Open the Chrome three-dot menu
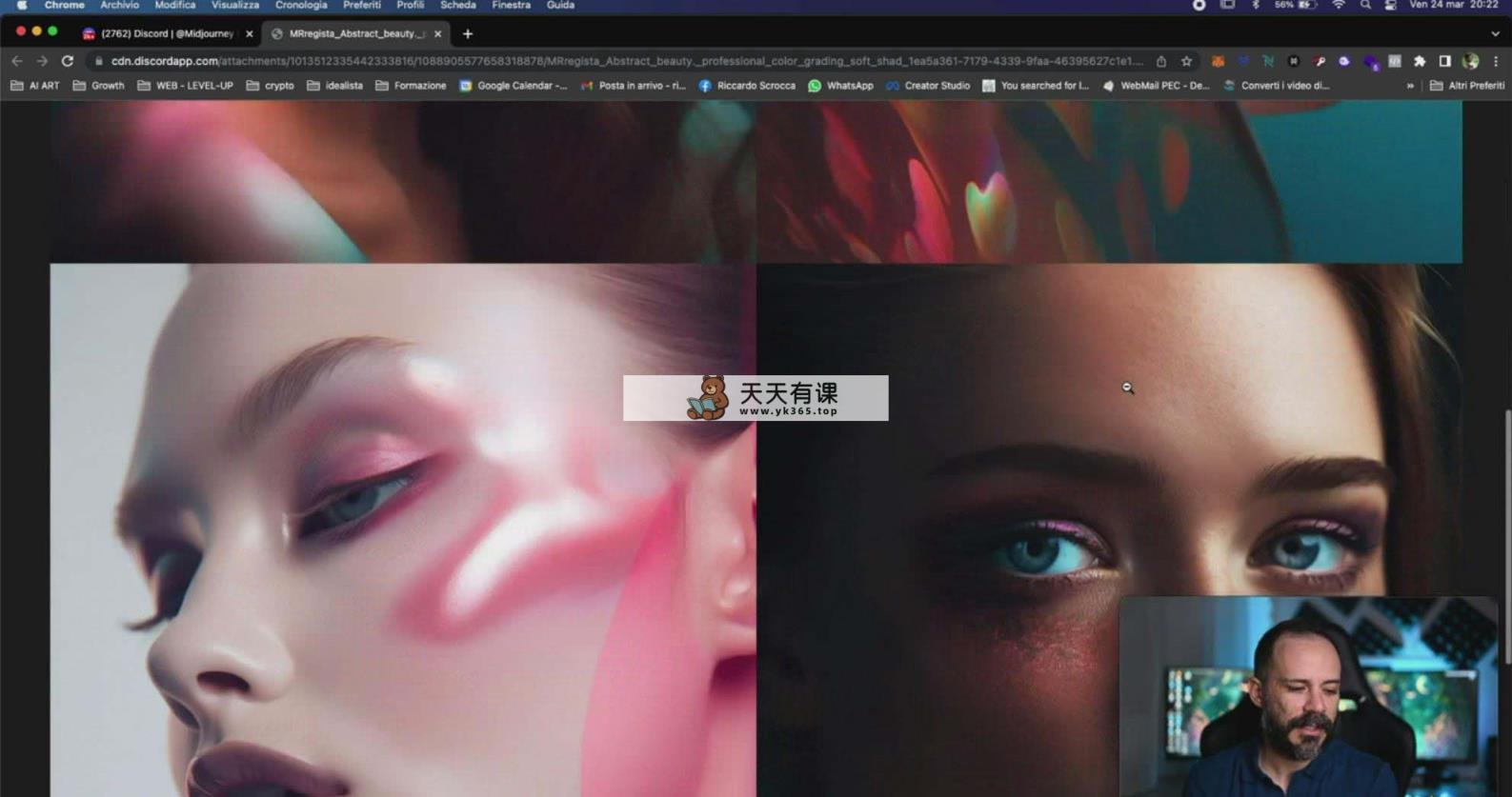 (x=1496, y=61)
